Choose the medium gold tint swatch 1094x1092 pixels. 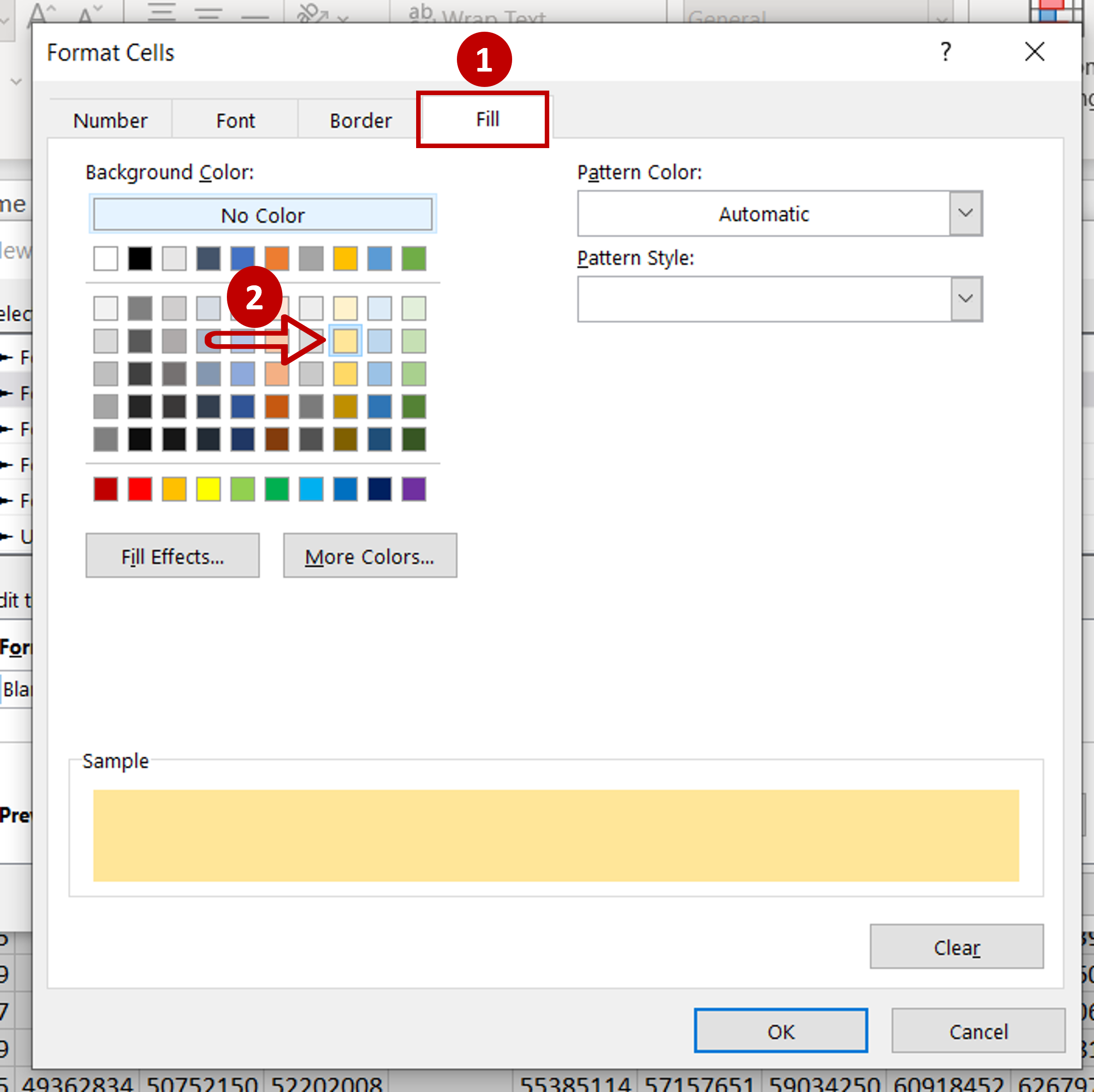(345, 374)
